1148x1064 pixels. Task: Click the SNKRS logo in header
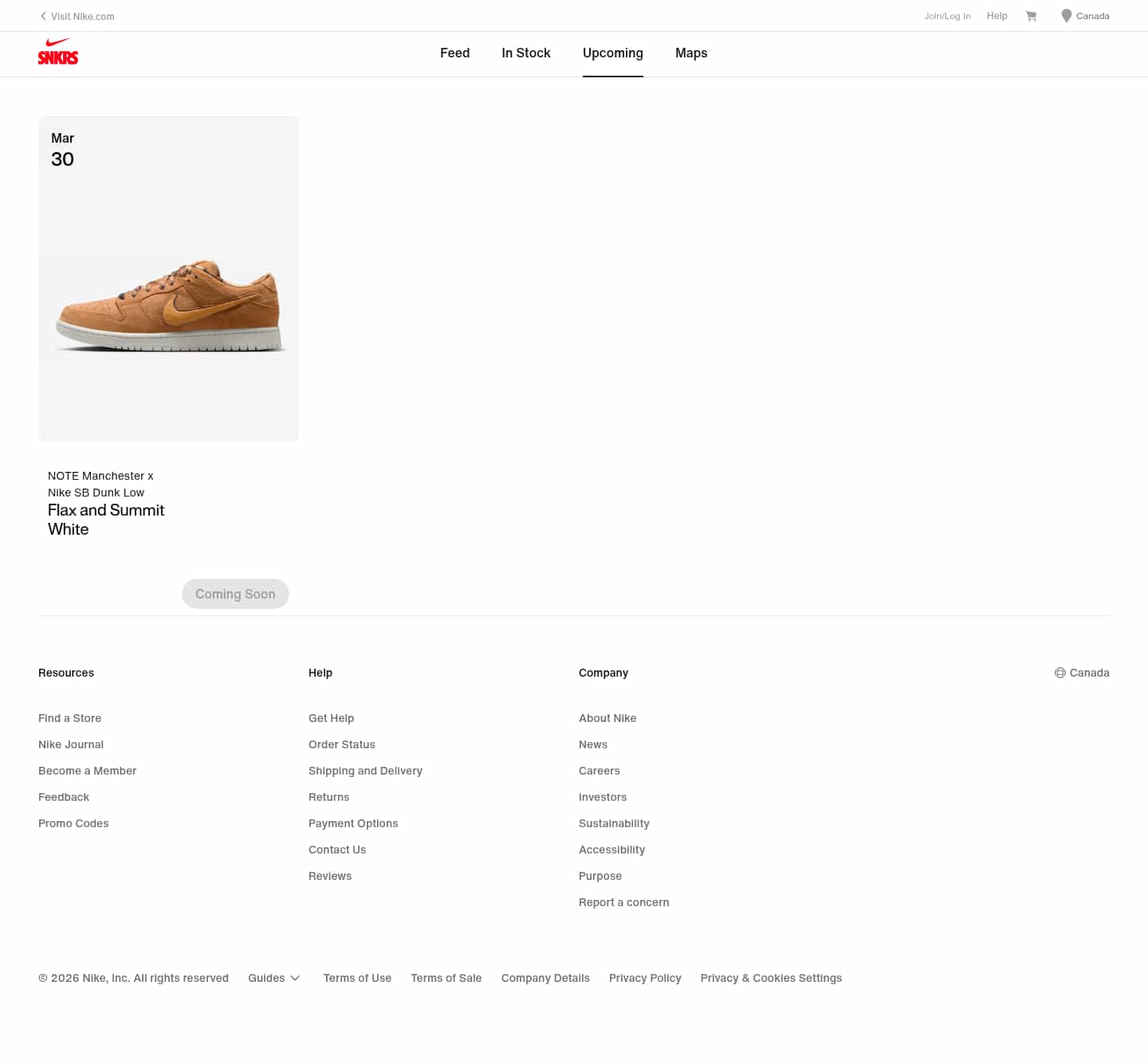pos(57,52)
